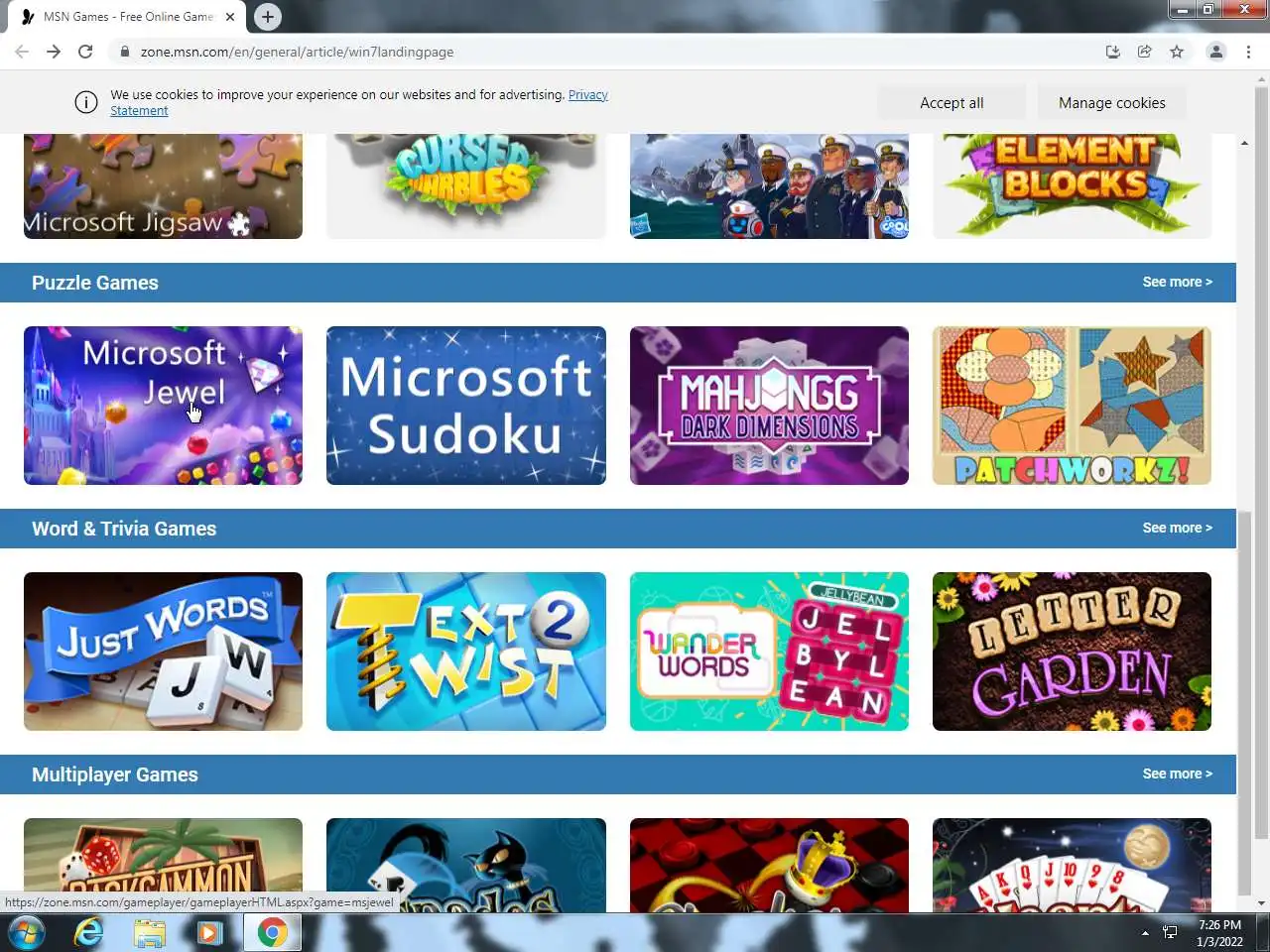Play Wander Words game
This screenshot has width=1270, height=952.
point(769,652)
